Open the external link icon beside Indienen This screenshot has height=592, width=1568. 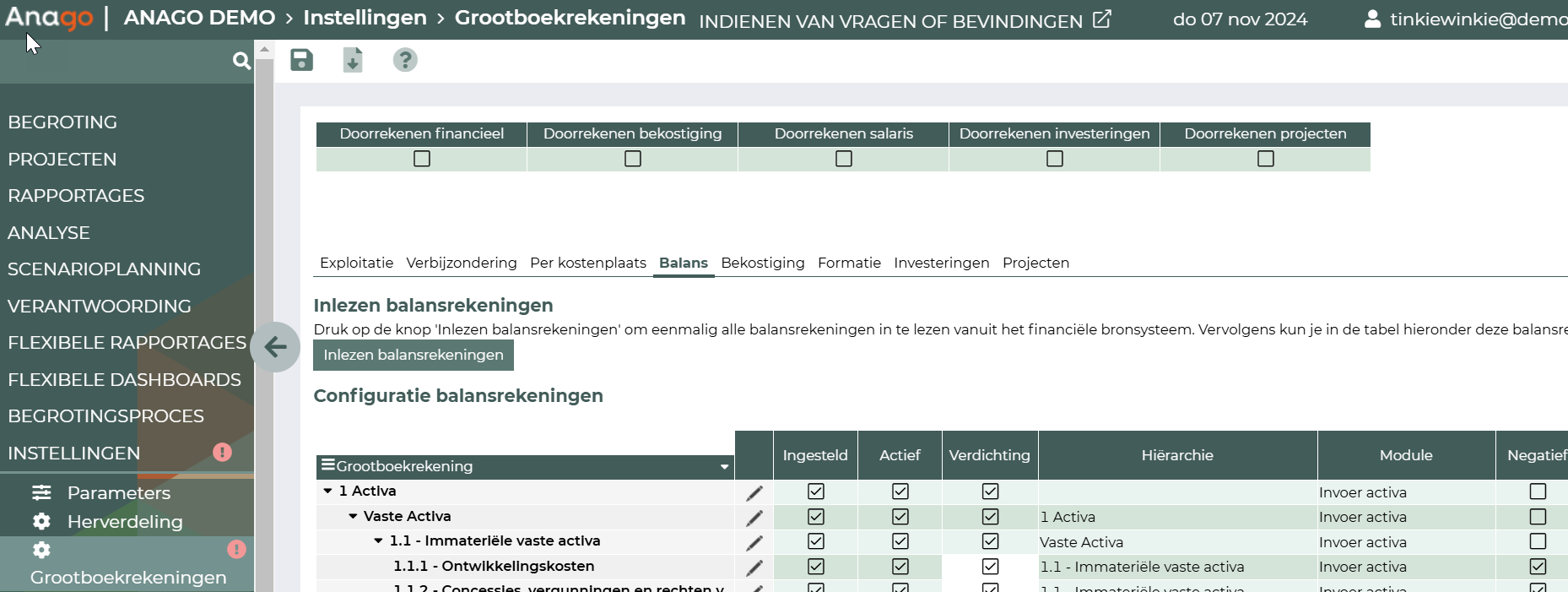[1102, 19]
